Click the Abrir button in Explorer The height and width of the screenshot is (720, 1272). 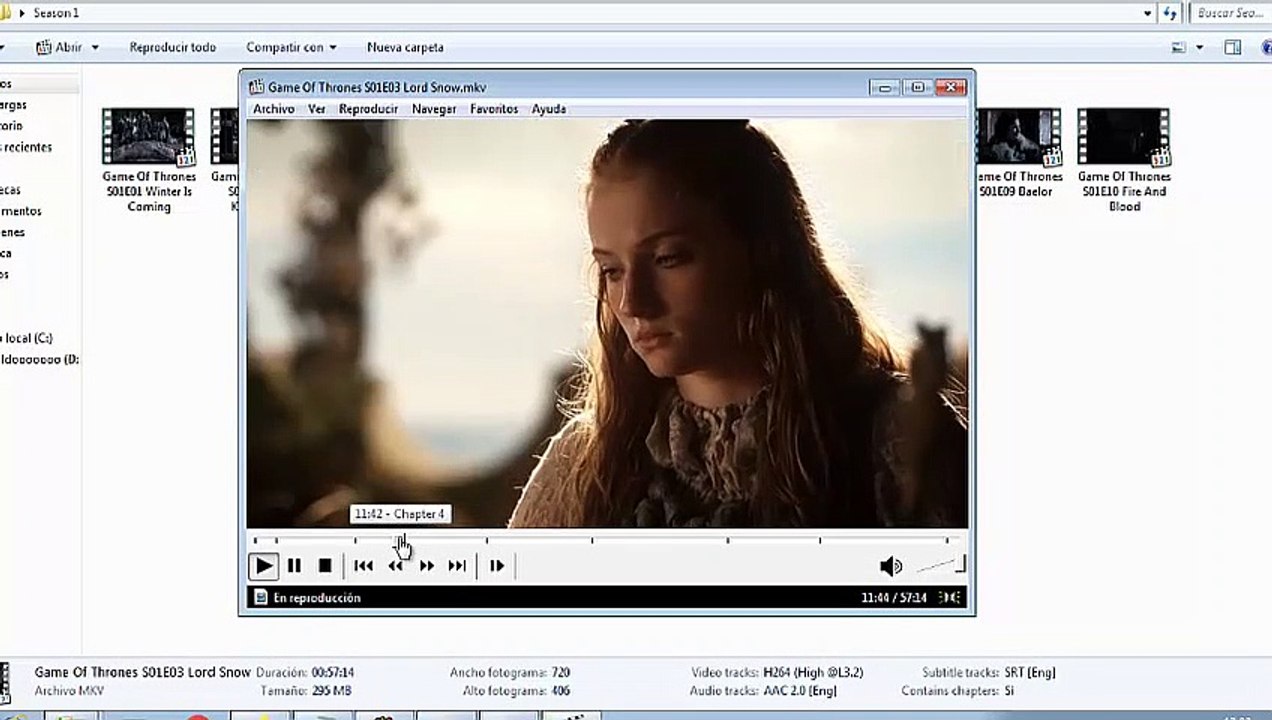coord(60,47)
